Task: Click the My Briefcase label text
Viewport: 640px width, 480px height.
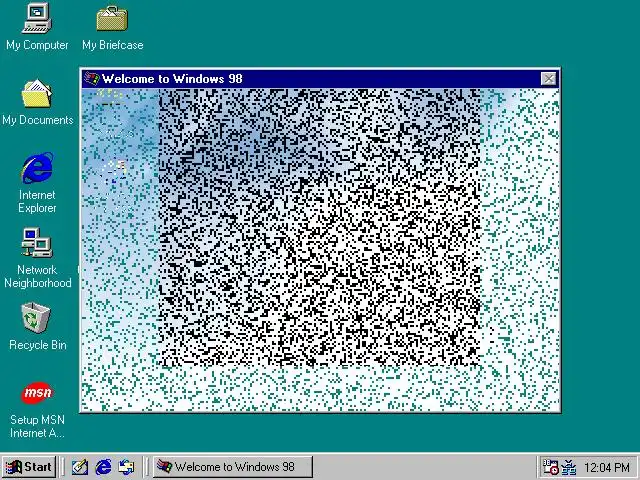Action: (x=113, y=45)
